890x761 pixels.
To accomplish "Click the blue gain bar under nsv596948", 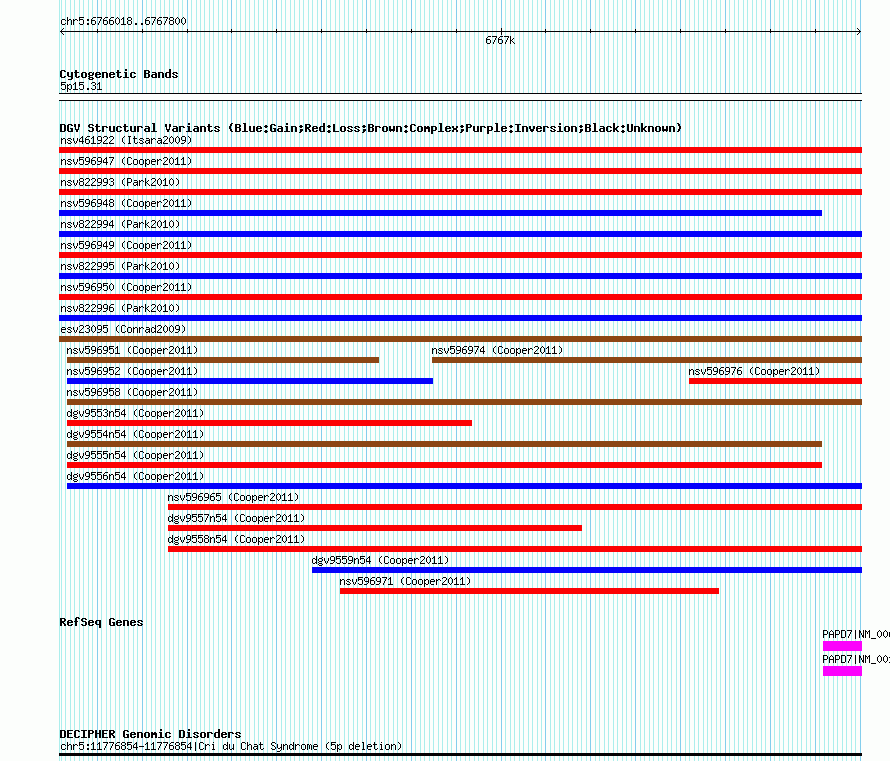I will click(x=440, y=213).
